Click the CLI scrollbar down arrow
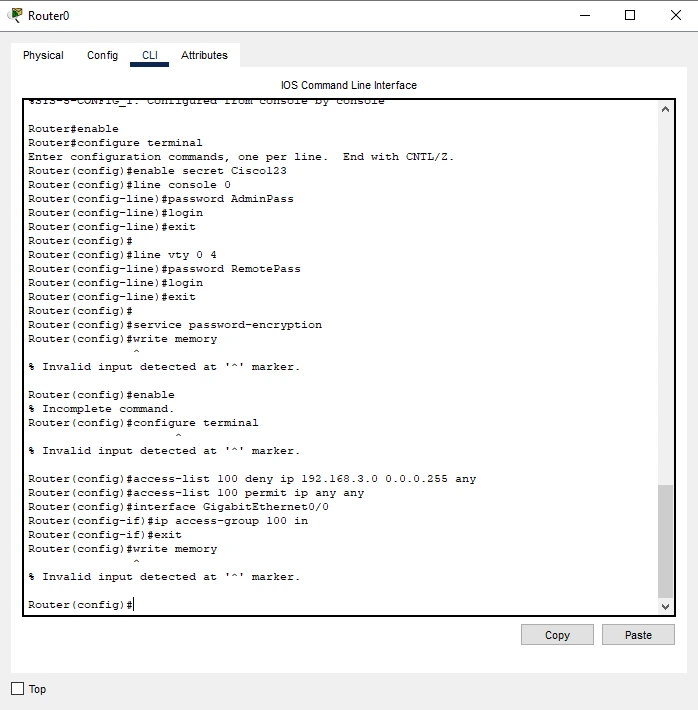This screenshot has width=698, height=710. tap(665, 606)
